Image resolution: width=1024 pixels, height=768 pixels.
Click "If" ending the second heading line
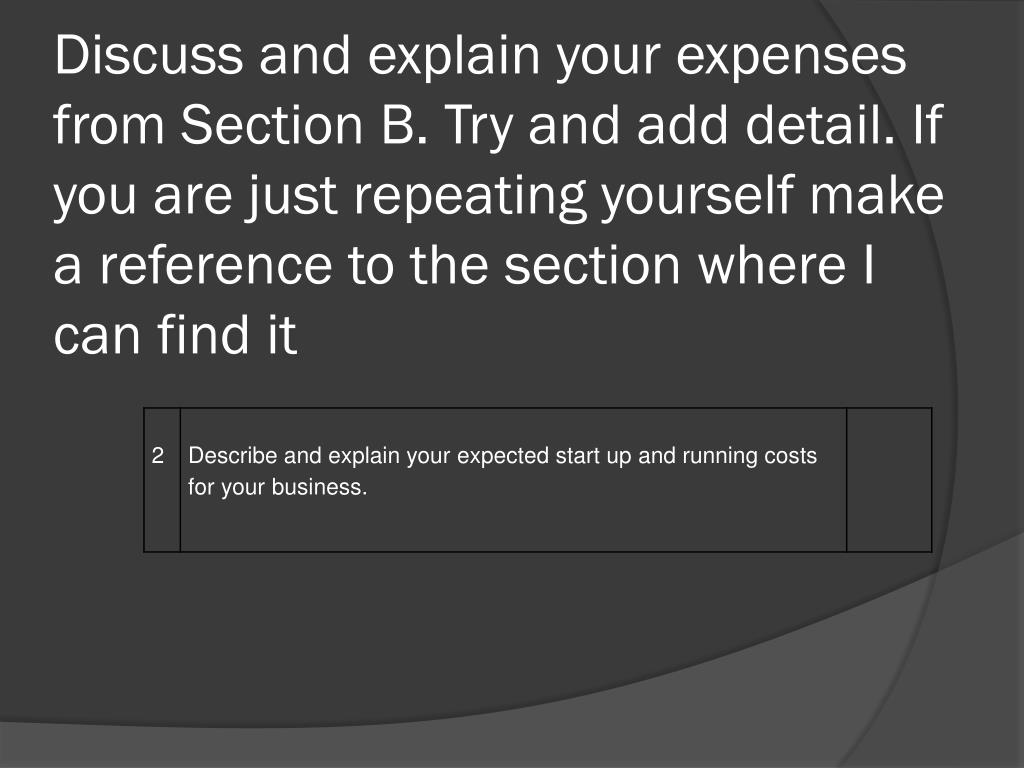[925, 127]
